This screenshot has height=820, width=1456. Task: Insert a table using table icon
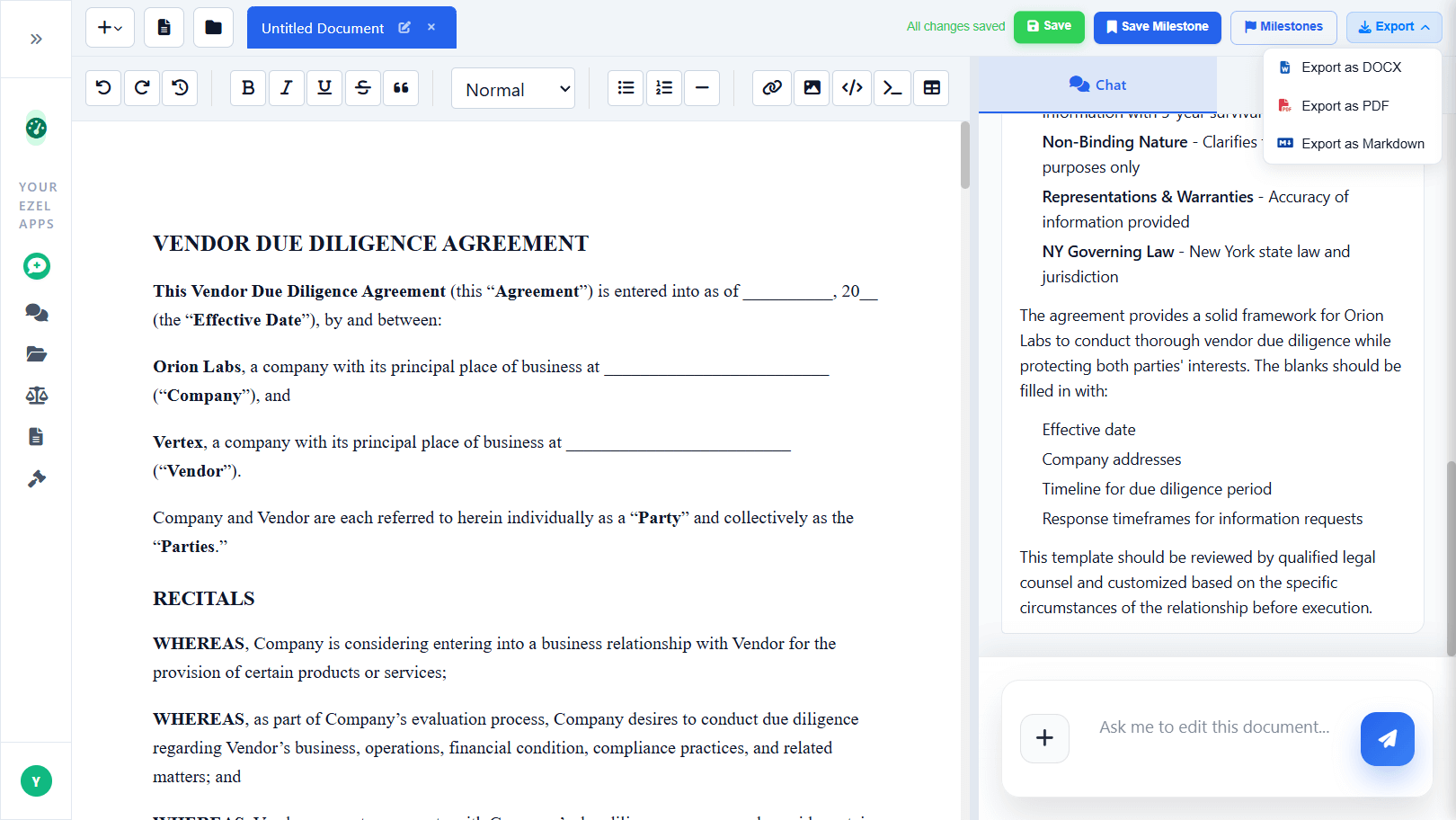[931, 88]
